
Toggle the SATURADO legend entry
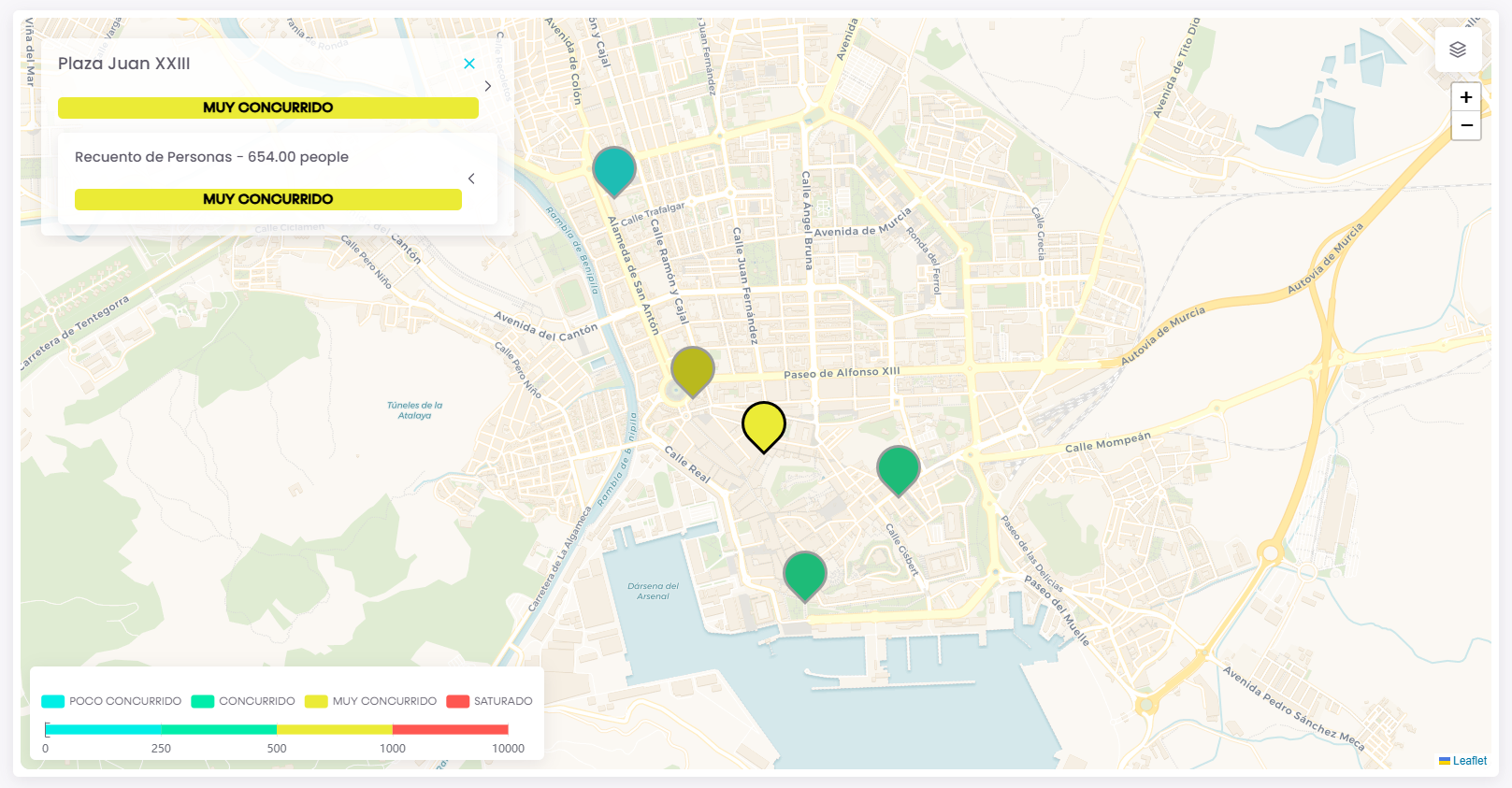point(489,701)
